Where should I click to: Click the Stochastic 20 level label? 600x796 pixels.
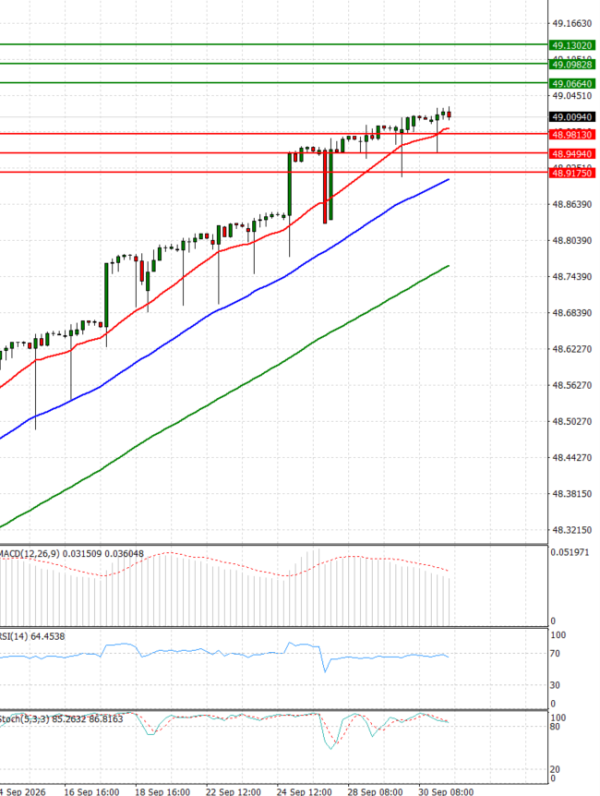pyautogui.click(x=555, y=770)
